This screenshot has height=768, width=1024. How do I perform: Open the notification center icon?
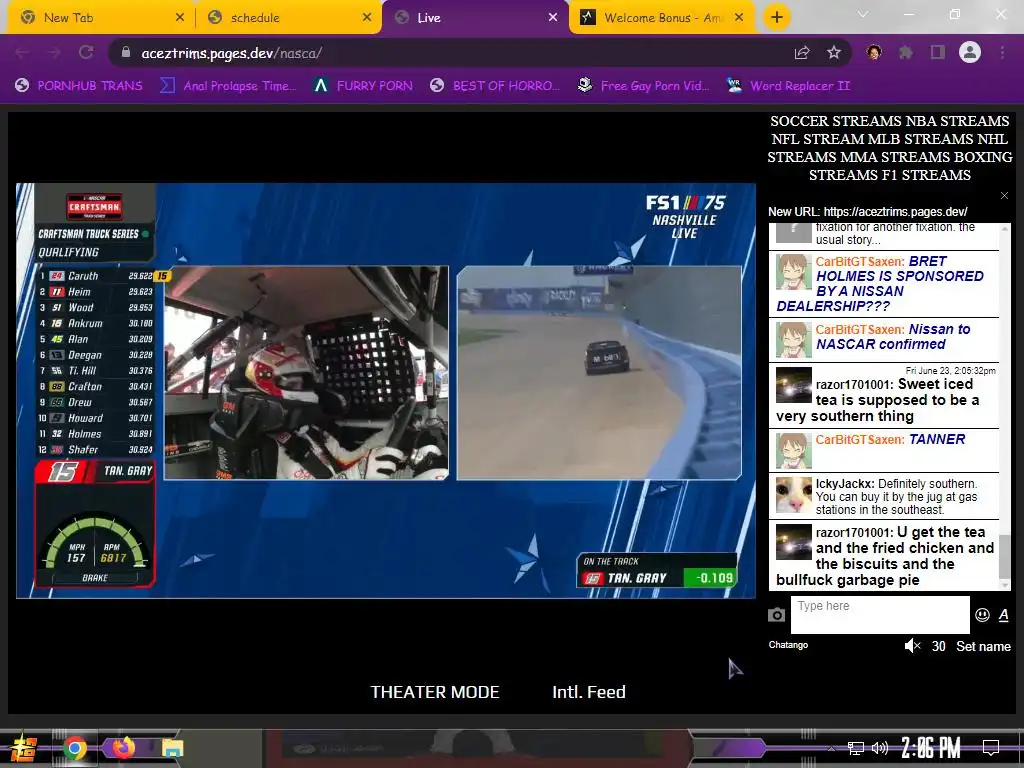(991, 747)
